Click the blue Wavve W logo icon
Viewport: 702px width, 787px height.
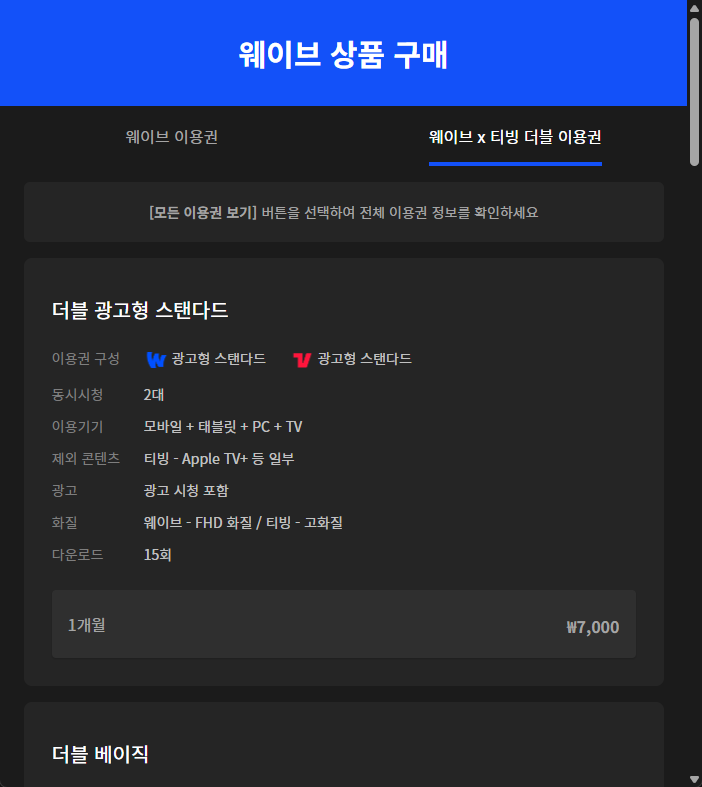[x=156, y=359]
